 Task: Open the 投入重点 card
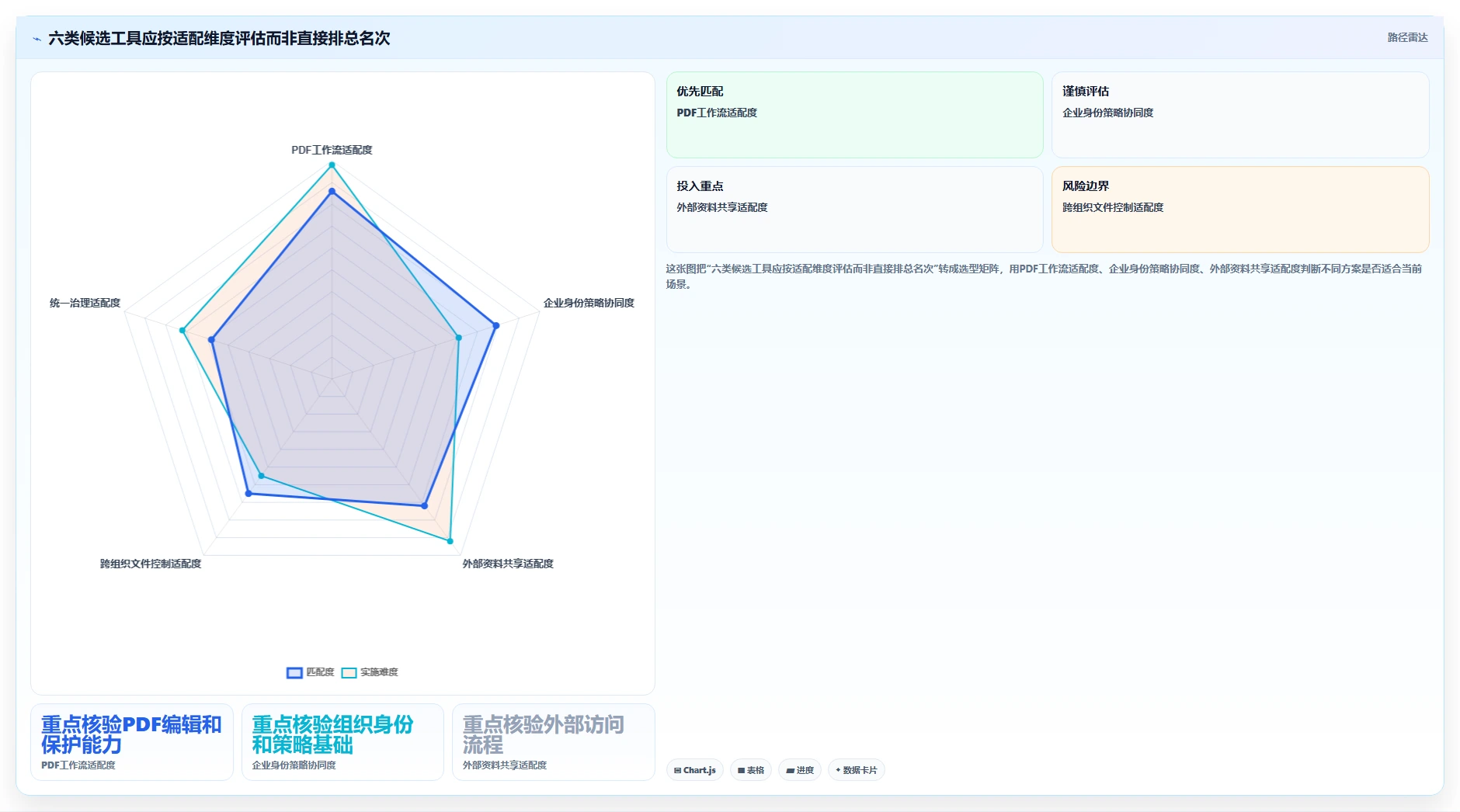pyautogui.click(x=854, y=210)
